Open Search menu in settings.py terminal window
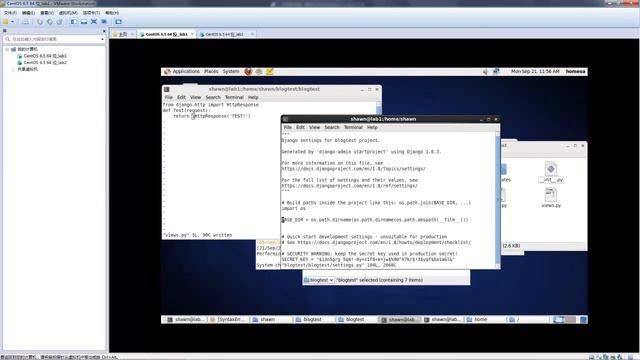The image size is (640, 360). pos(332,127)
